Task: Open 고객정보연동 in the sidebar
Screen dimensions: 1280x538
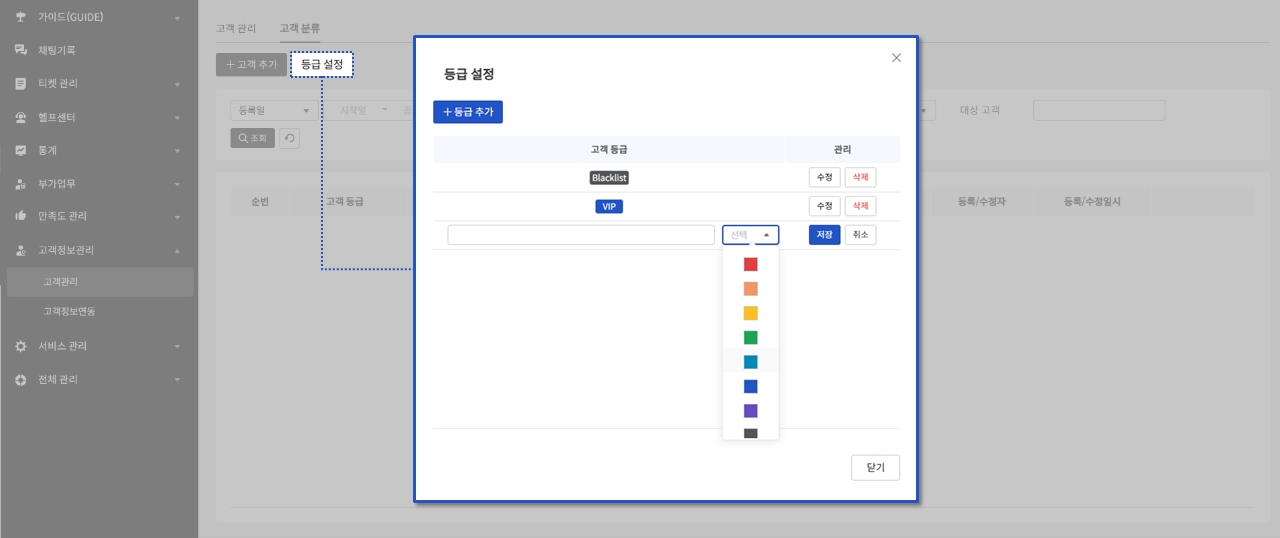Action: (x=69, y=312)
